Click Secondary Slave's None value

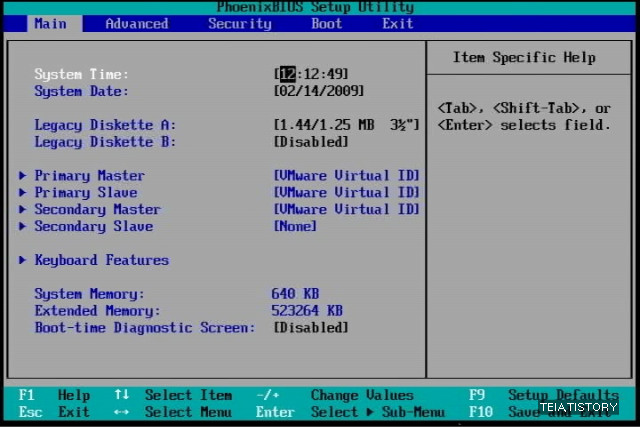pyautogui.click(x=295, y=226)
